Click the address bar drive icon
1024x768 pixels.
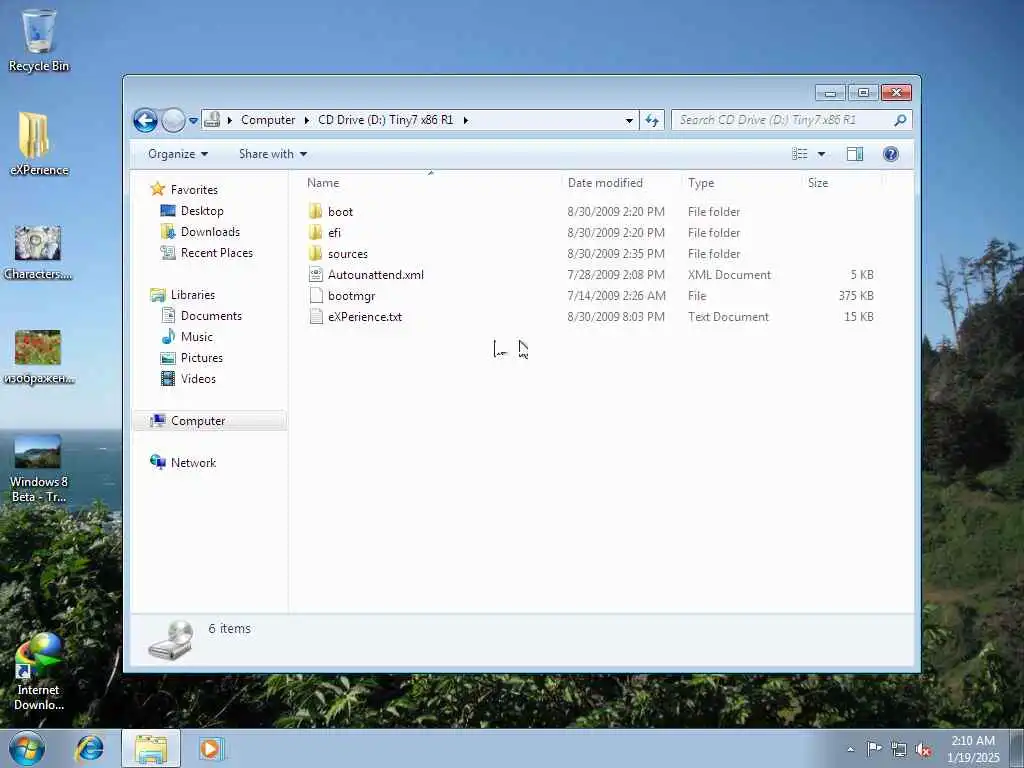212,120
